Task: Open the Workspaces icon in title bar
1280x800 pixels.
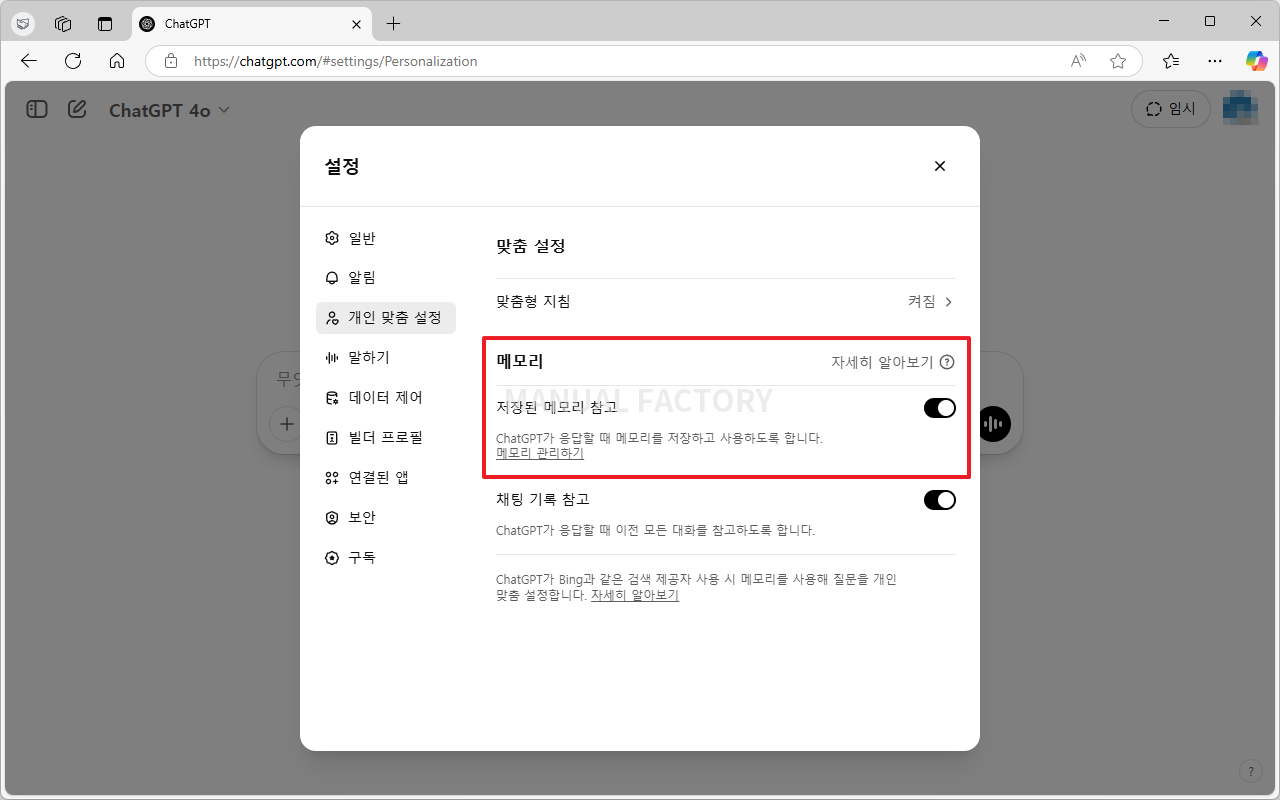Action: [x=63, y=24]
